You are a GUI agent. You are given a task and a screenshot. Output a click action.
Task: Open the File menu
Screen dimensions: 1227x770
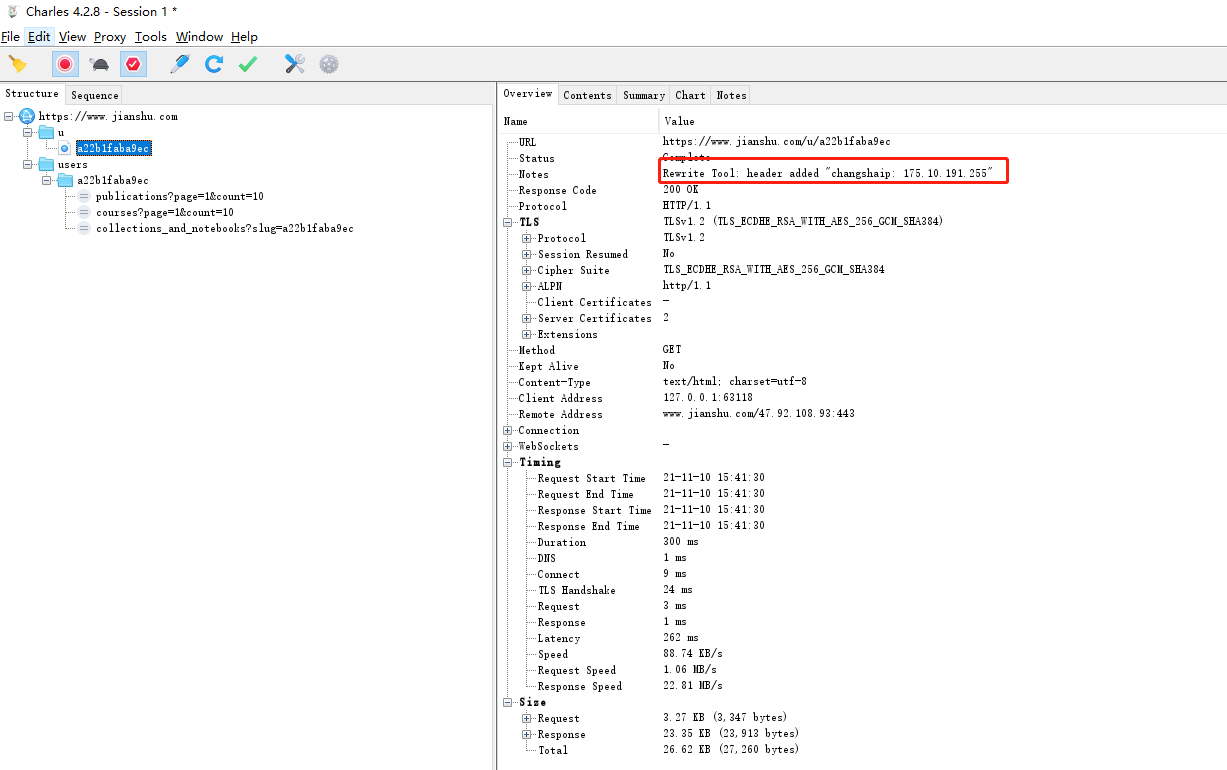(10, 37)
